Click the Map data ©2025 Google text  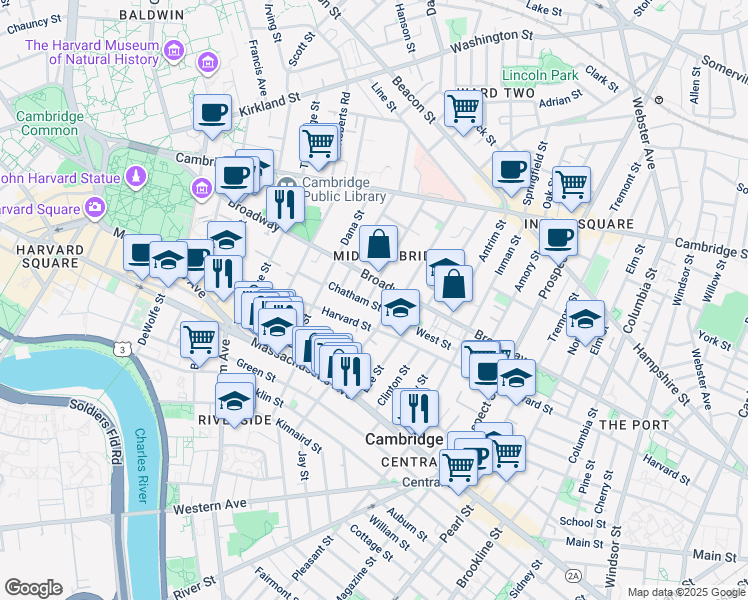pyautogui.click(x=671, y=592)
